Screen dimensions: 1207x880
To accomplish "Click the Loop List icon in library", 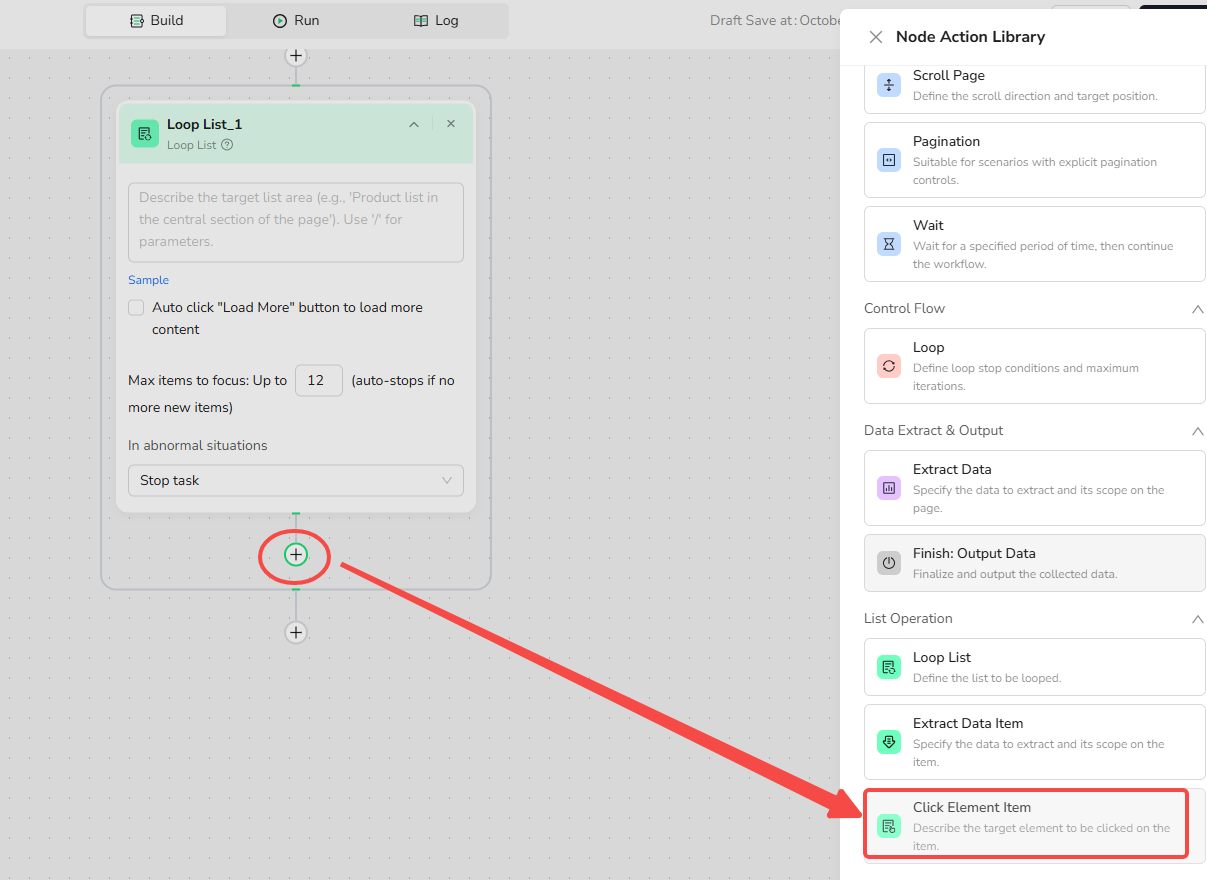I will coord(889,667).
